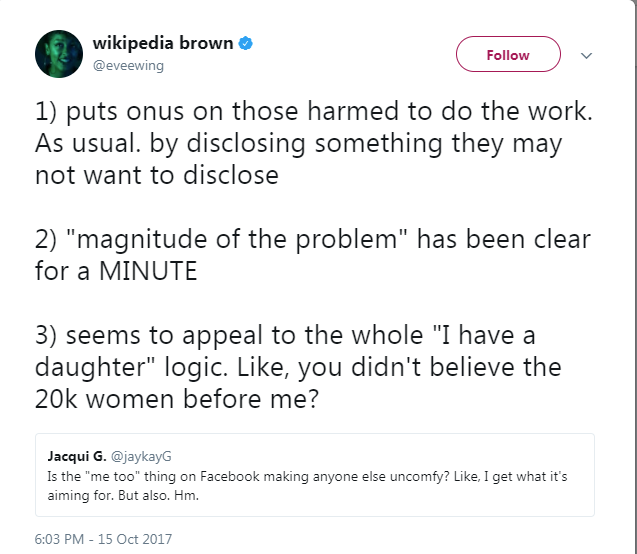Click the wikipedia brown profile avatar
This screenshot has height=554, width=637.
59,53
